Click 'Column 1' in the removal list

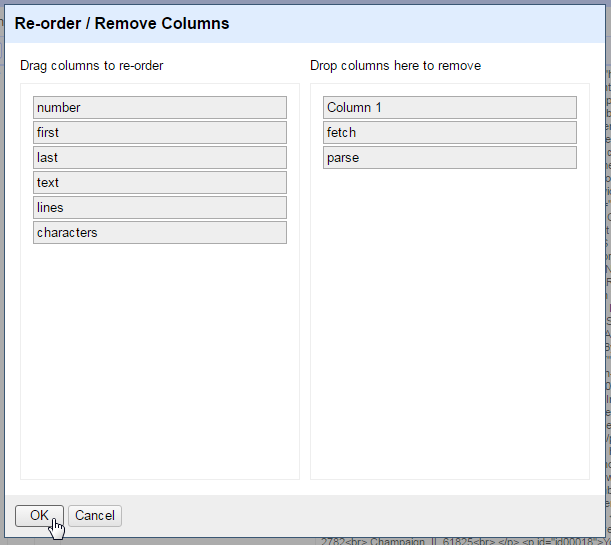449,108
